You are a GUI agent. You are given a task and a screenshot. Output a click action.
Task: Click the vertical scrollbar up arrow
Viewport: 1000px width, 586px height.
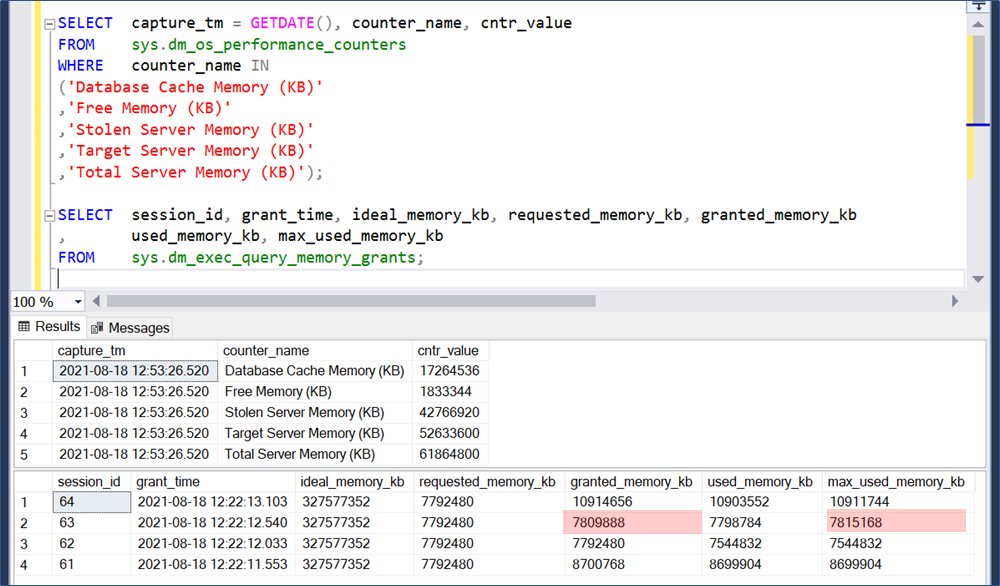coord(978,25)
